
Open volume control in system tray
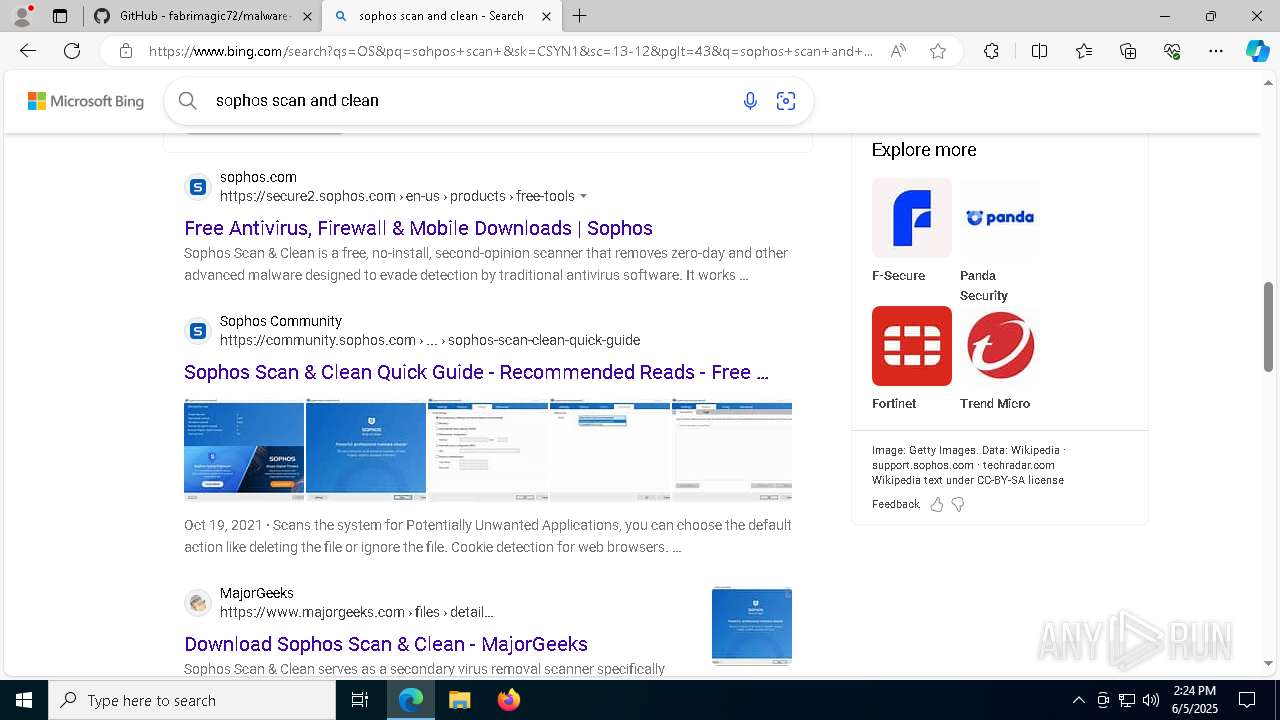1151,700
